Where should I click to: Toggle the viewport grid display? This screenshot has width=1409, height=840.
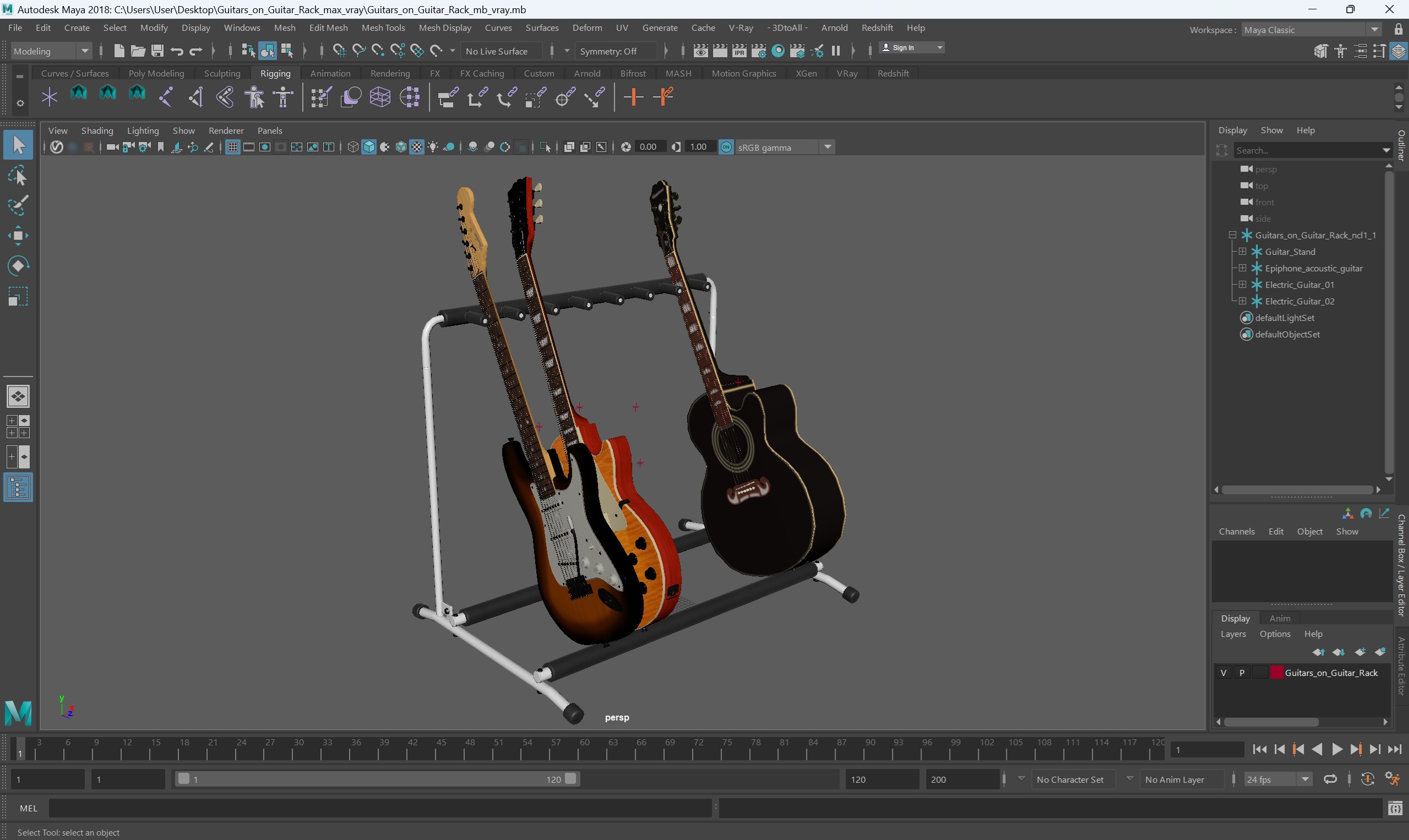pyautogui.click(x=232, y=147)
